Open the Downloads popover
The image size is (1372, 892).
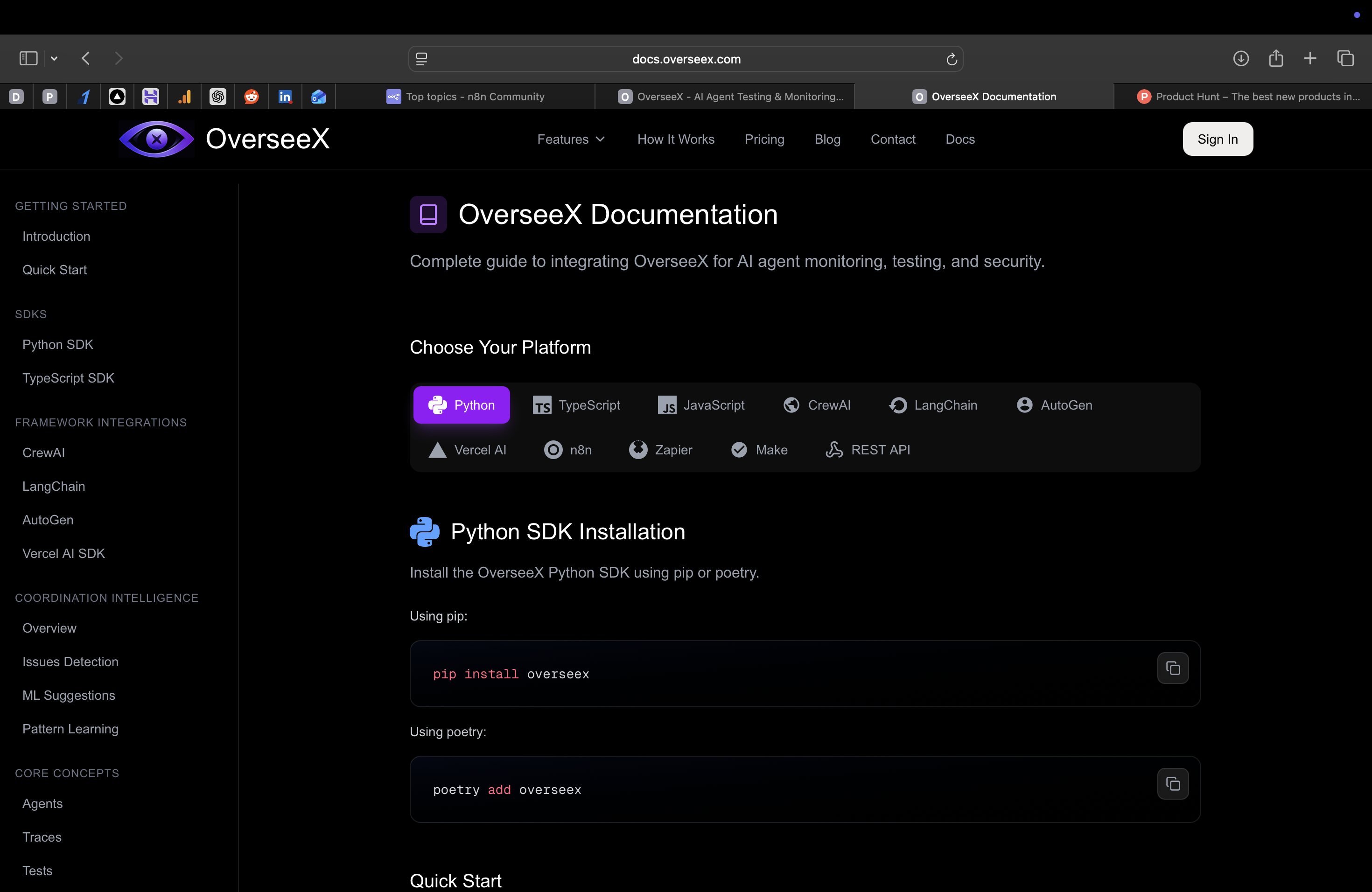click(x=1241, y=58)
